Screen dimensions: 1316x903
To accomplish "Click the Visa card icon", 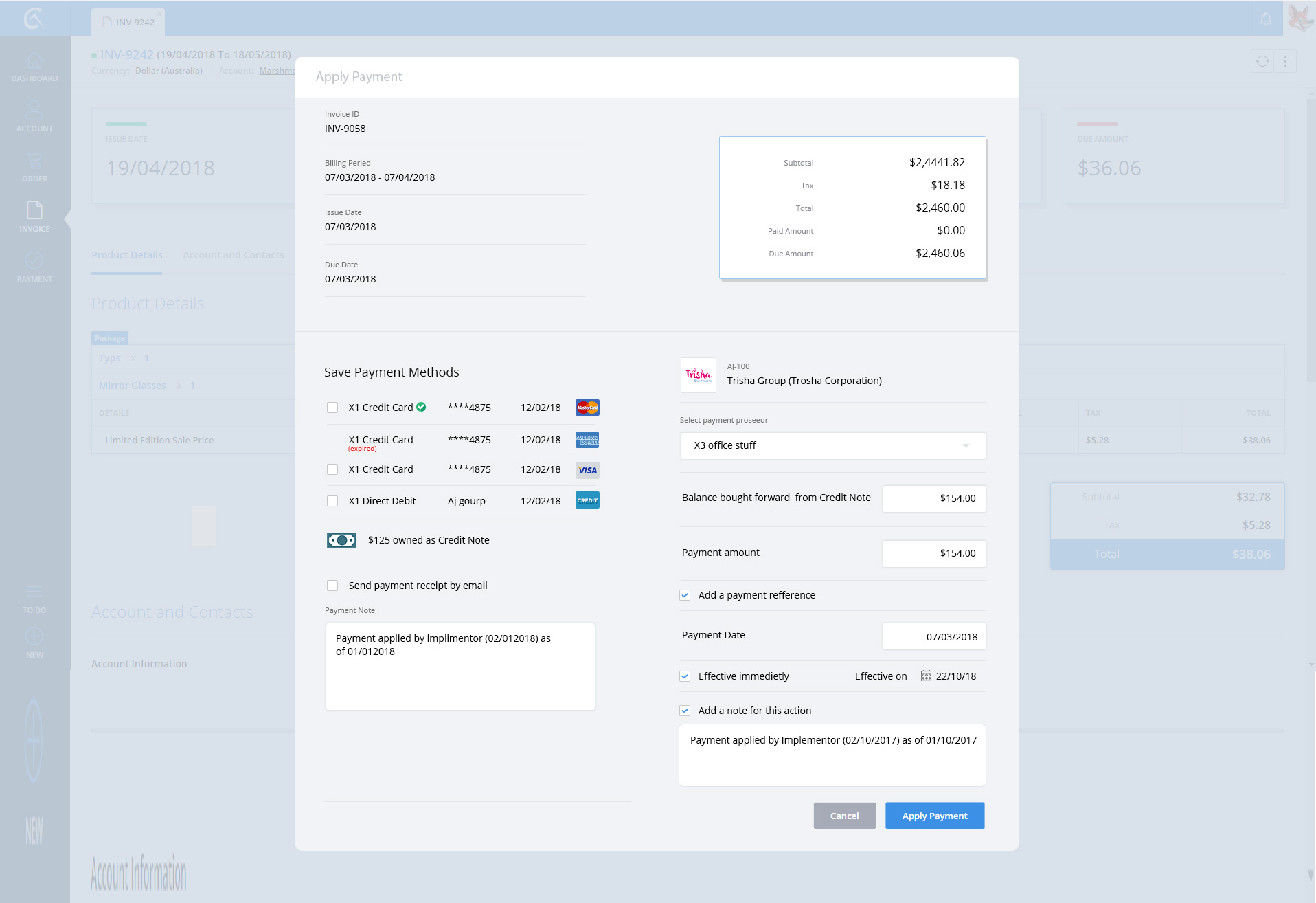I will [587, 470].
